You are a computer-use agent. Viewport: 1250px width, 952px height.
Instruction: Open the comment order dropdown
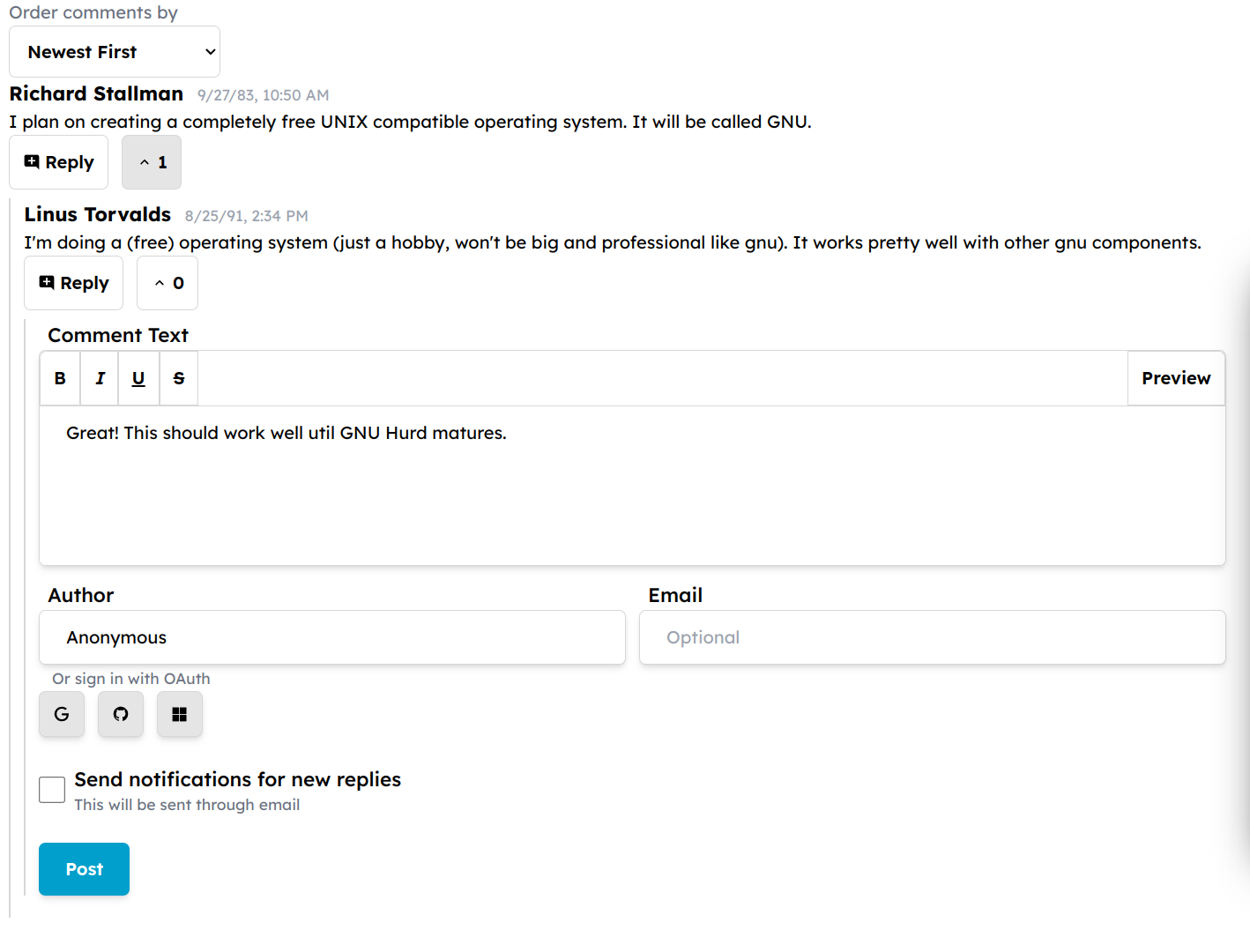click(115, 52)
